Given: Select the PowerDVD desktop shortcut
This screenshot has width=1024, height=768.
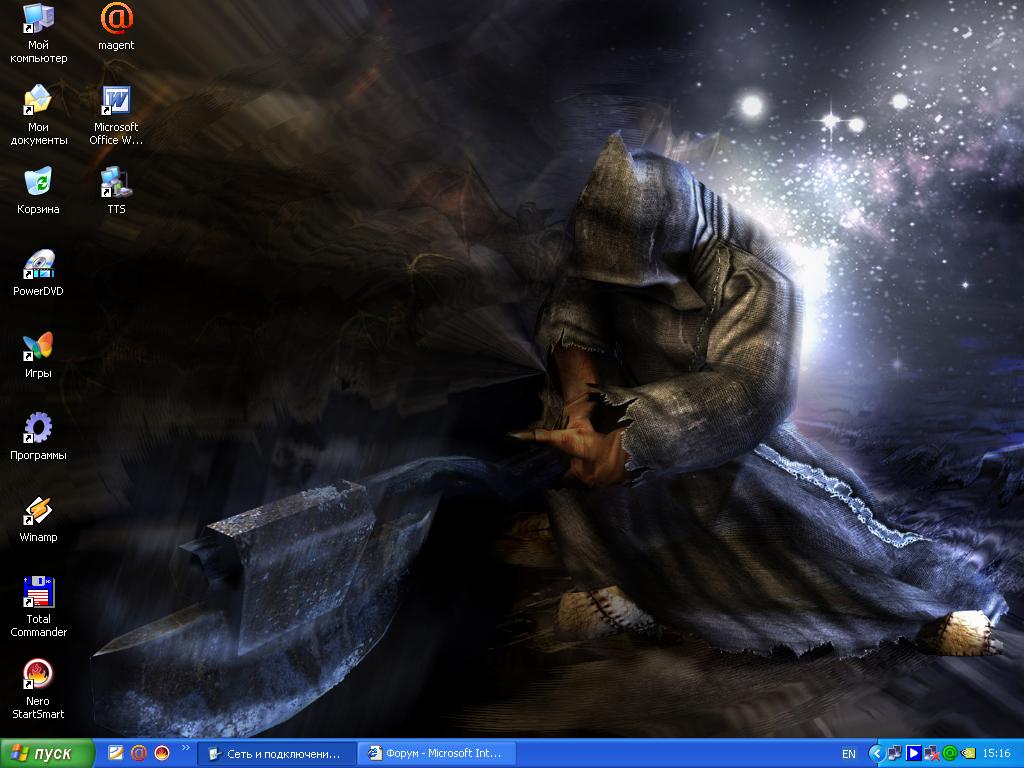Looking at the screenshot, I should pos(39,273).
